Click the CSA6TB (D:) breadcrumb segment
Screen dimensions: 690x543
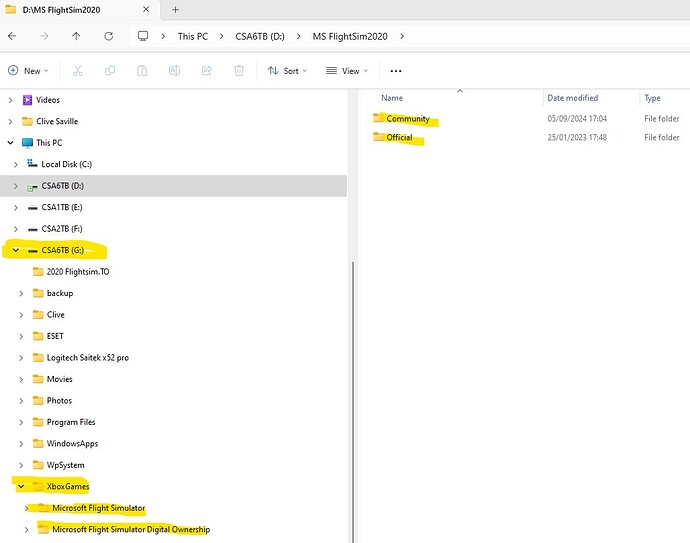(x=259, y=36)
